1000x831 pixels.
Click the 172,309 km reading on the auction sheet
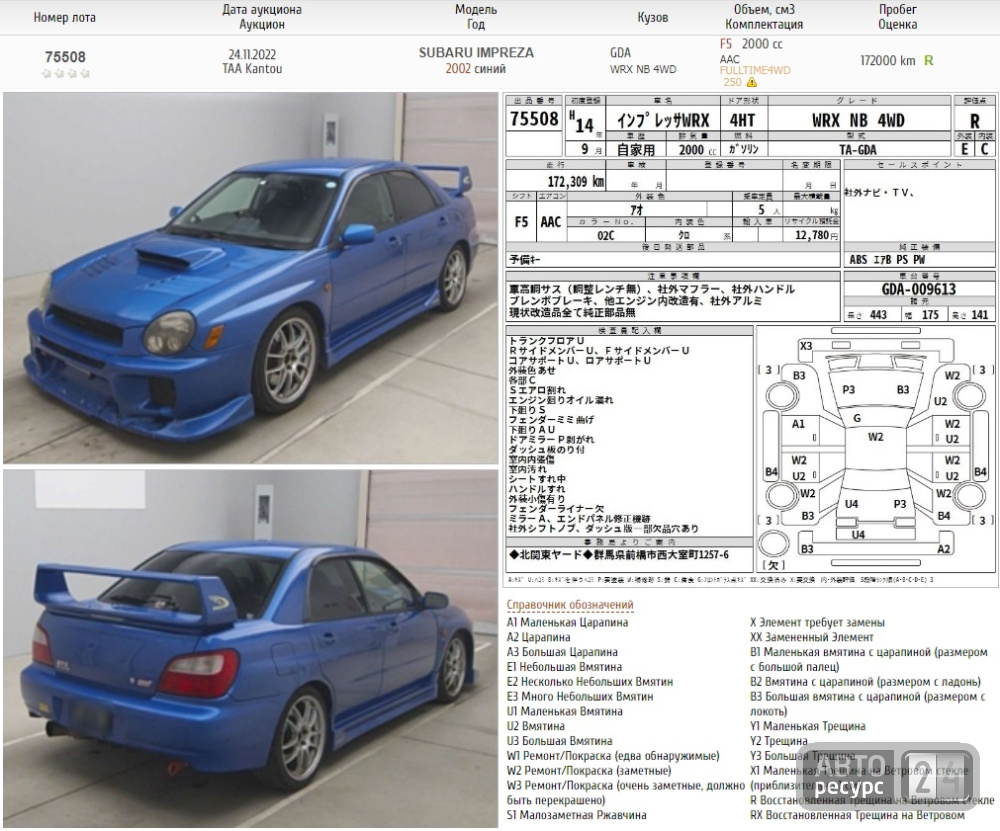tap(575, 182)
